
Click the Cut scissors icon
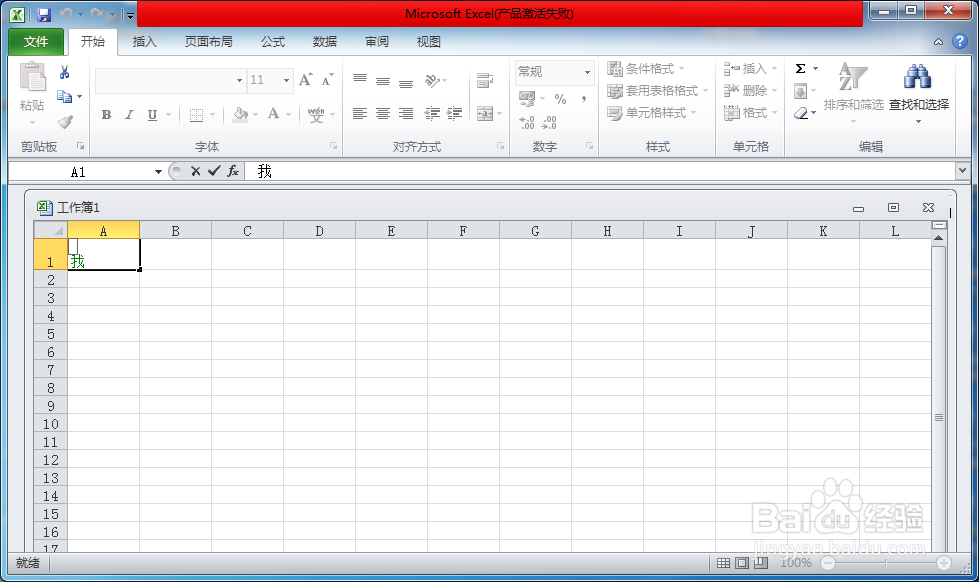coord(64,72)
